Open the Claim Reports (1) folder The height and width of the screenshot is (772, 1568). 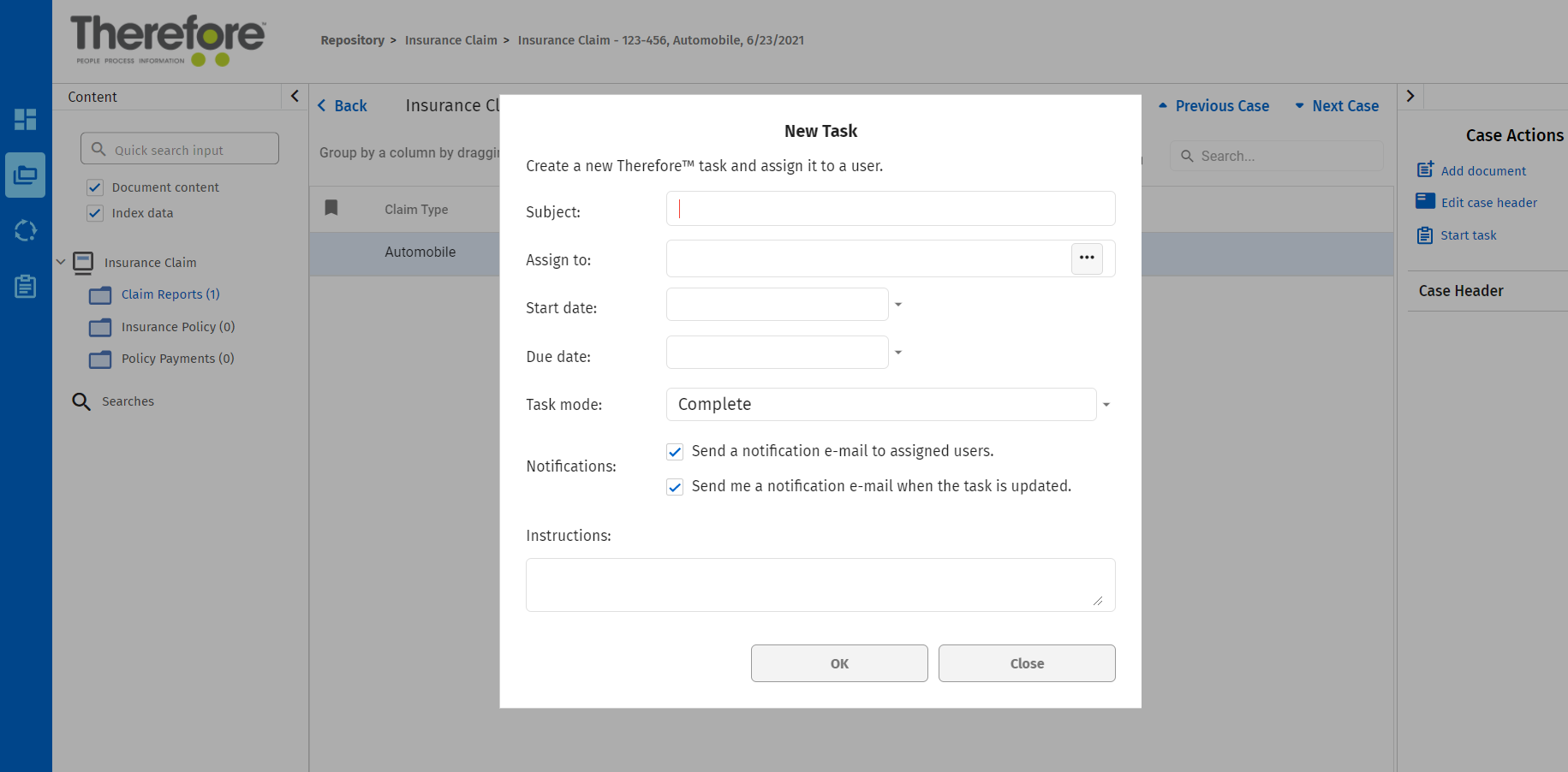point(170,294)
